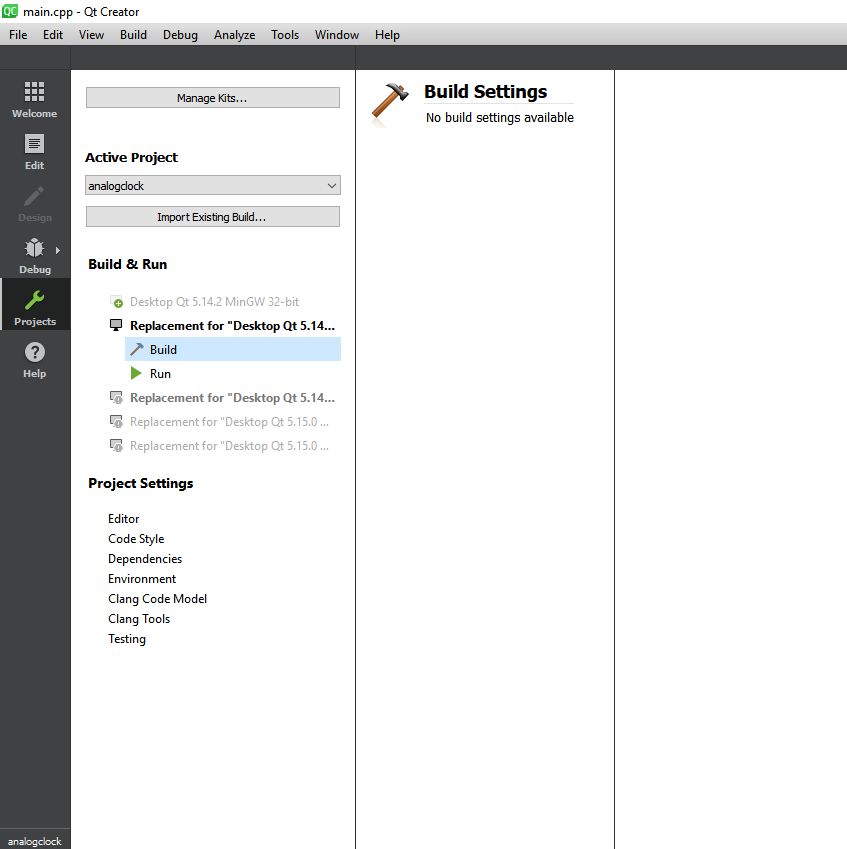Select second Replacement for "Desktop Qt 5.14... kit

[232, 397]
